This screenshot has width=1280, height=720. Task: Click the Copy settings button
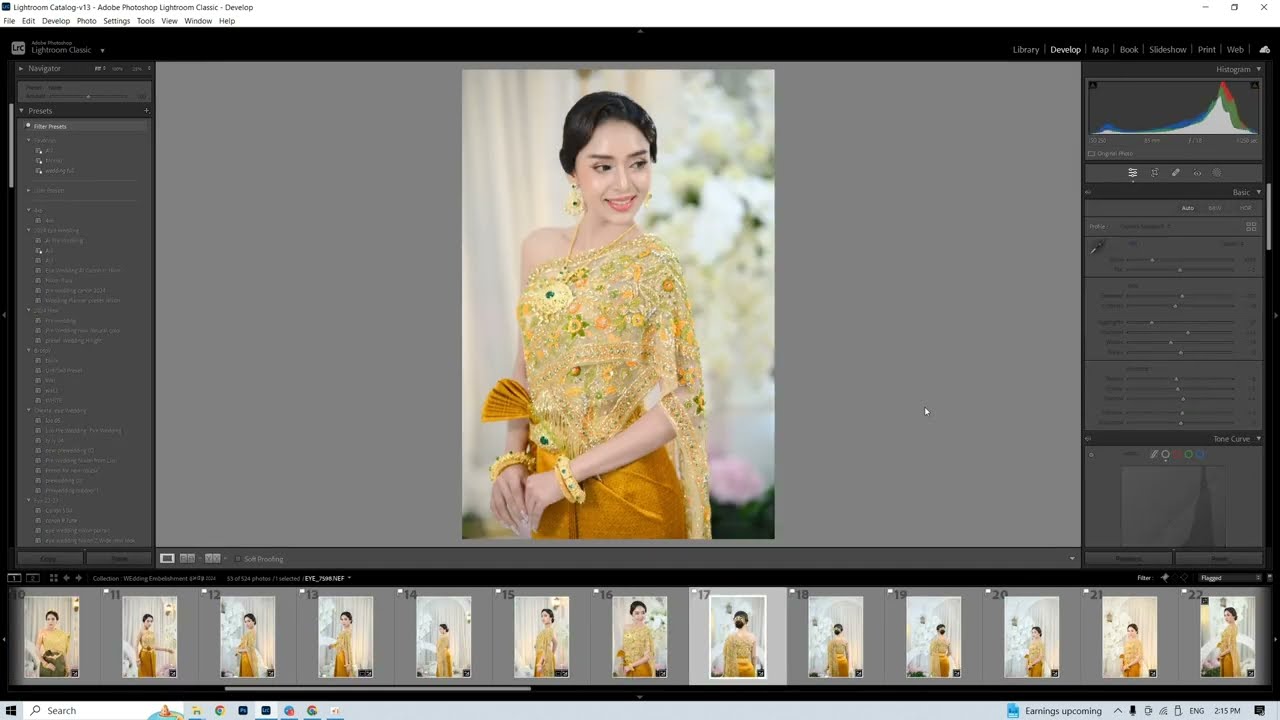(48, 559)
